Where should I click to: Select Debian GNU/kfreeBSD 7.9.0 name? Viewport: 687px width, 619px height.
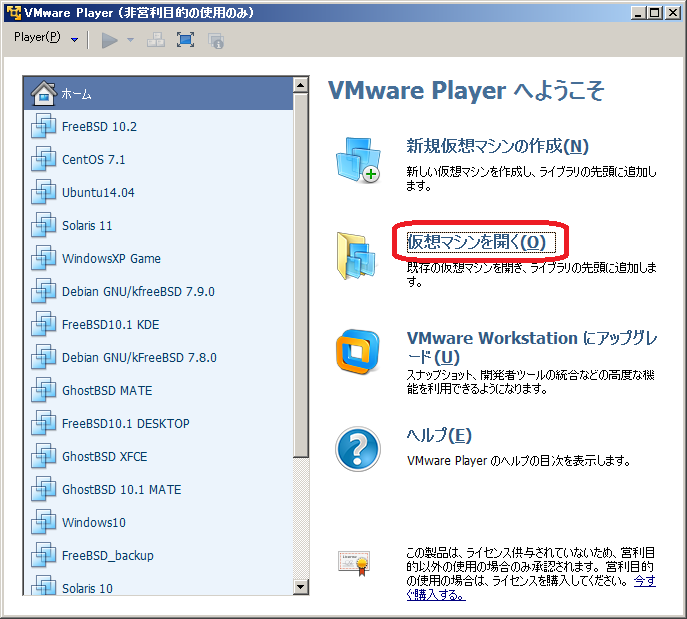(138, 292)
